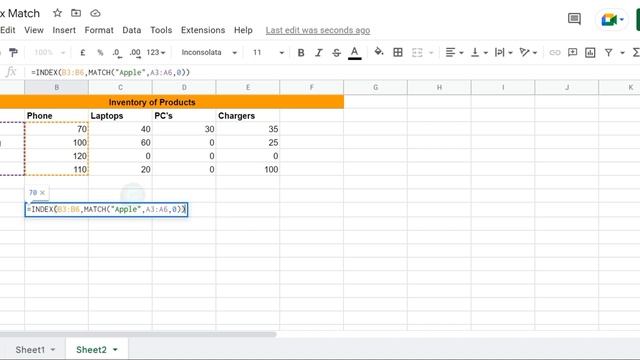The image size is (640, 360).
Task: Format as percent
Action: (100, 52)
